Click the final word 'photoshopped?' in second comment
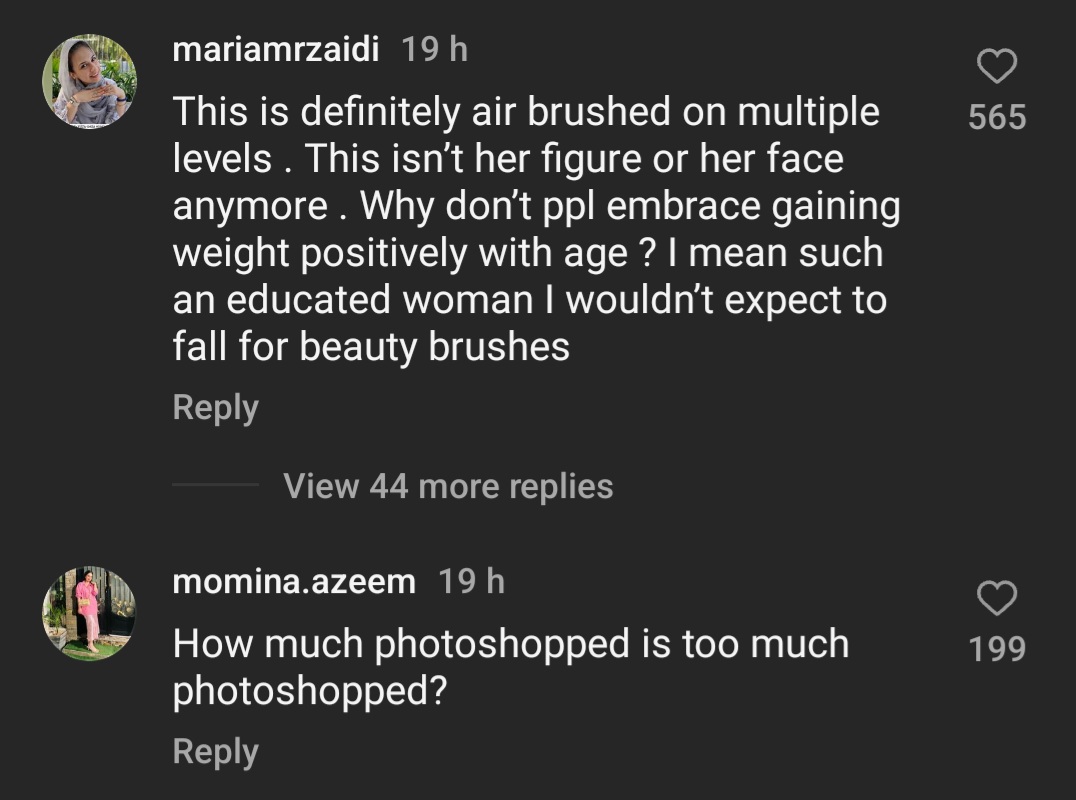This screenshot has width=1076, height=800. pos(308,691)
